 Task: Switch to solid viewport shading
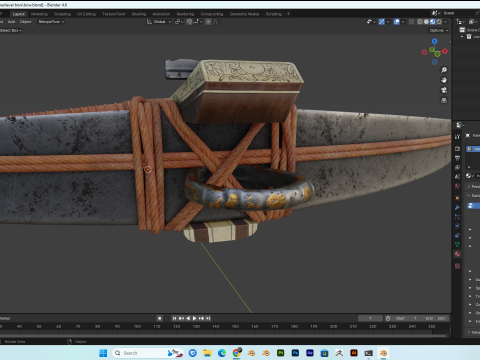[426, 22]
